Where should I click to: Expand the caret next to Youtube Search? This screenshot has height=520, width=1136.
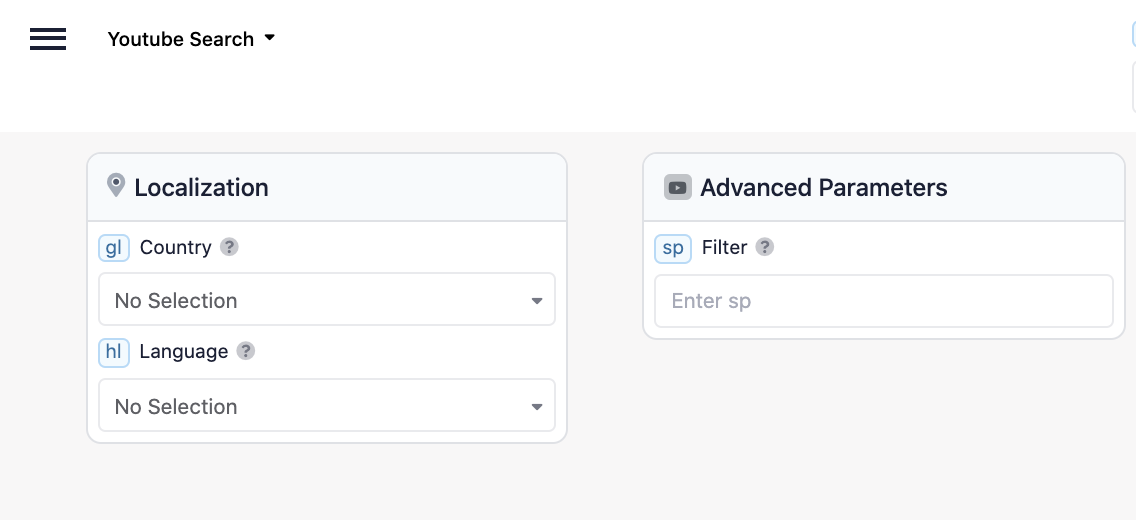pyautogui.click(x=270, y=37)
